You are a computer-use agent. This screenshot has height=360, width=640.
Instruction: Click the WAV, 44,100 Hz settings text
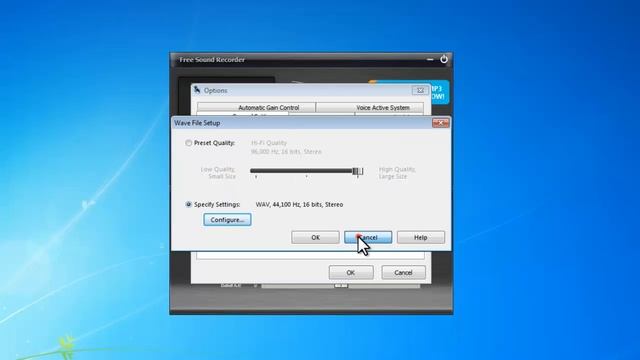[299, 204]
